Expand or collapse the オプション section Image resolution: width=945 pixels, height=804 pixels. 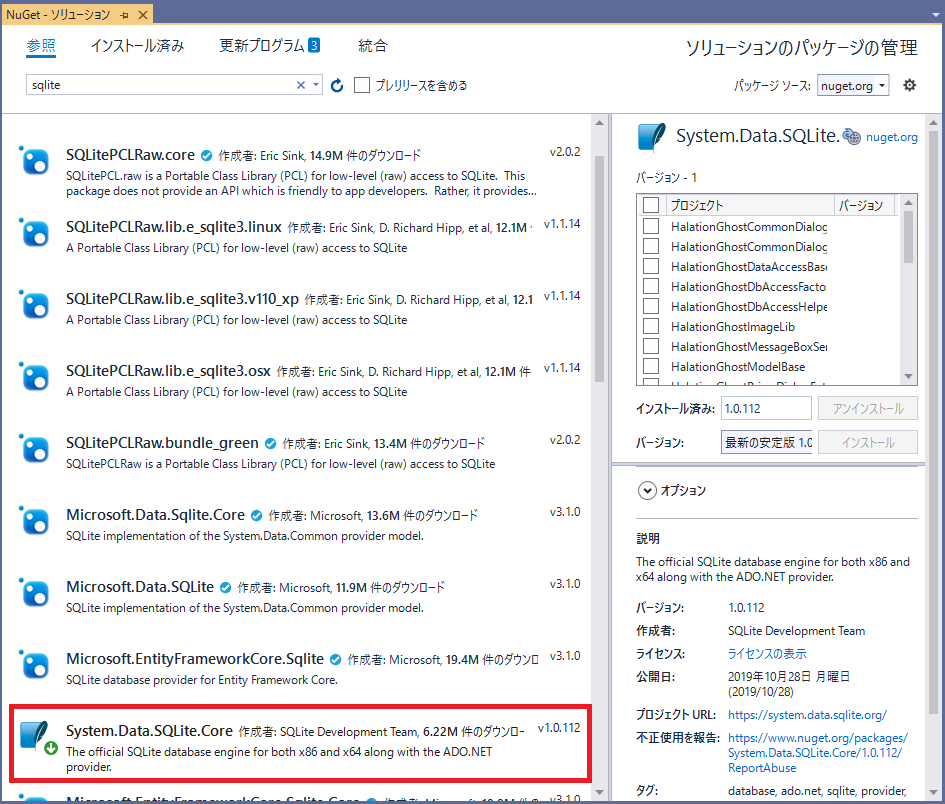647,491
